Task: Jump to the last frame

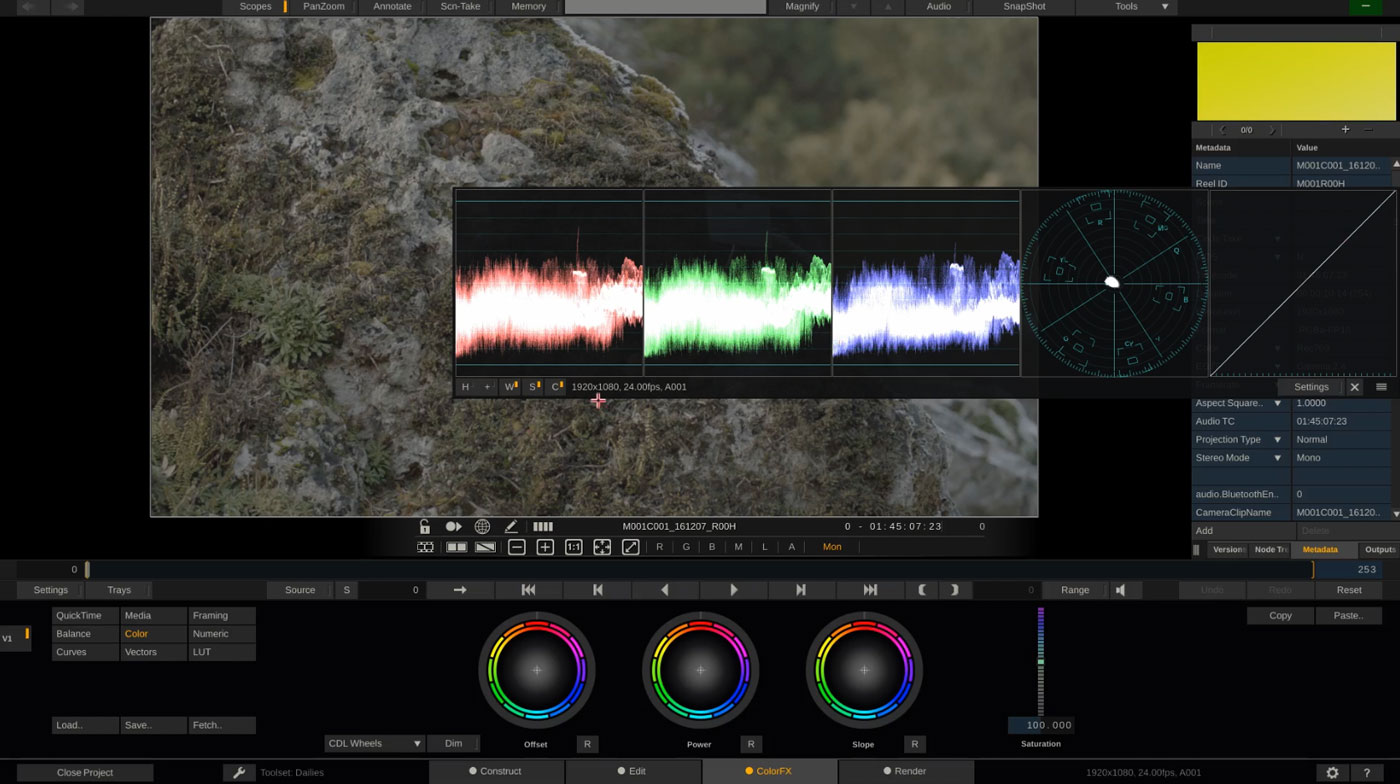Action: [870, 590]
